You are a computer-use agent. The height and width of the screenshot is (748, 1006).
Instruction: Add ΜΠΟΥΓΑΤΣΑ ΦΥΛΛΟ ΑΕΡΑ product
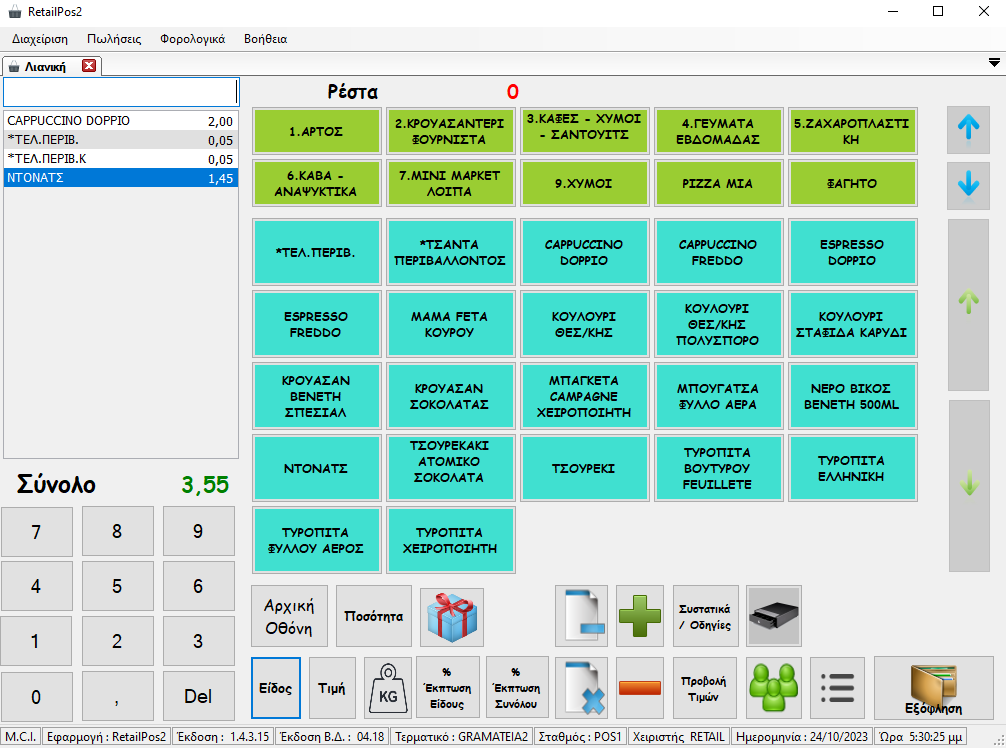[718, 396]
